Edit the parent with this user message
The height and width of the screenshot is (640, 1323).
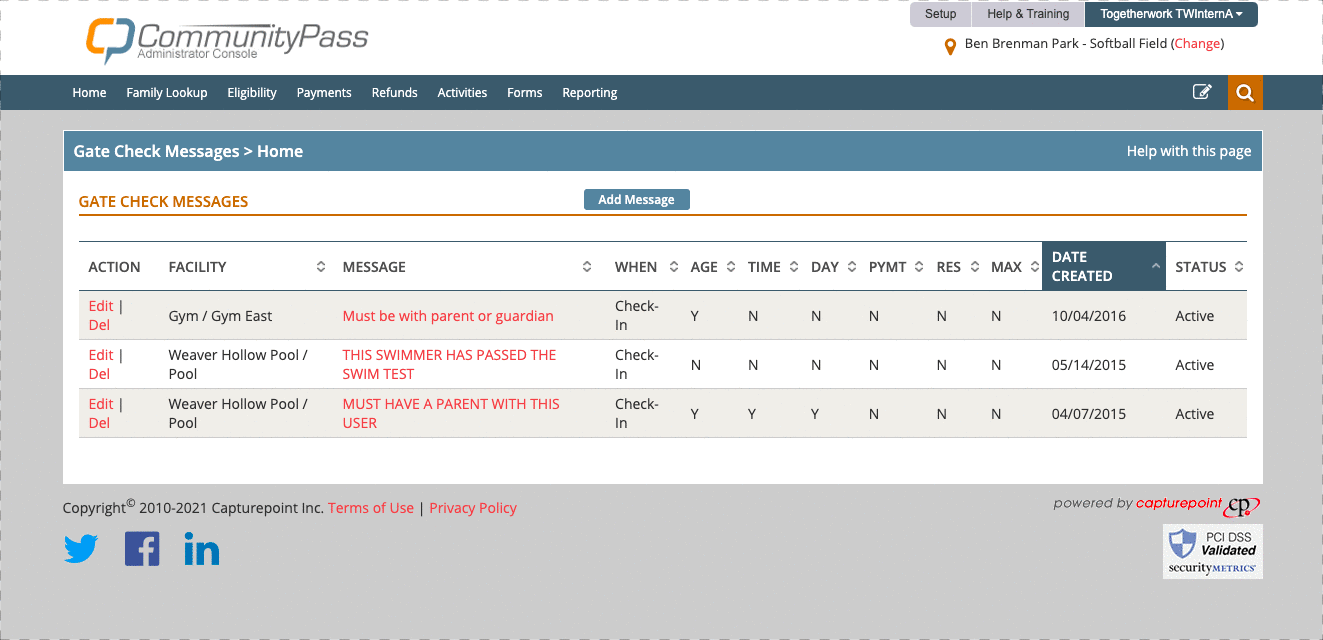101,404
